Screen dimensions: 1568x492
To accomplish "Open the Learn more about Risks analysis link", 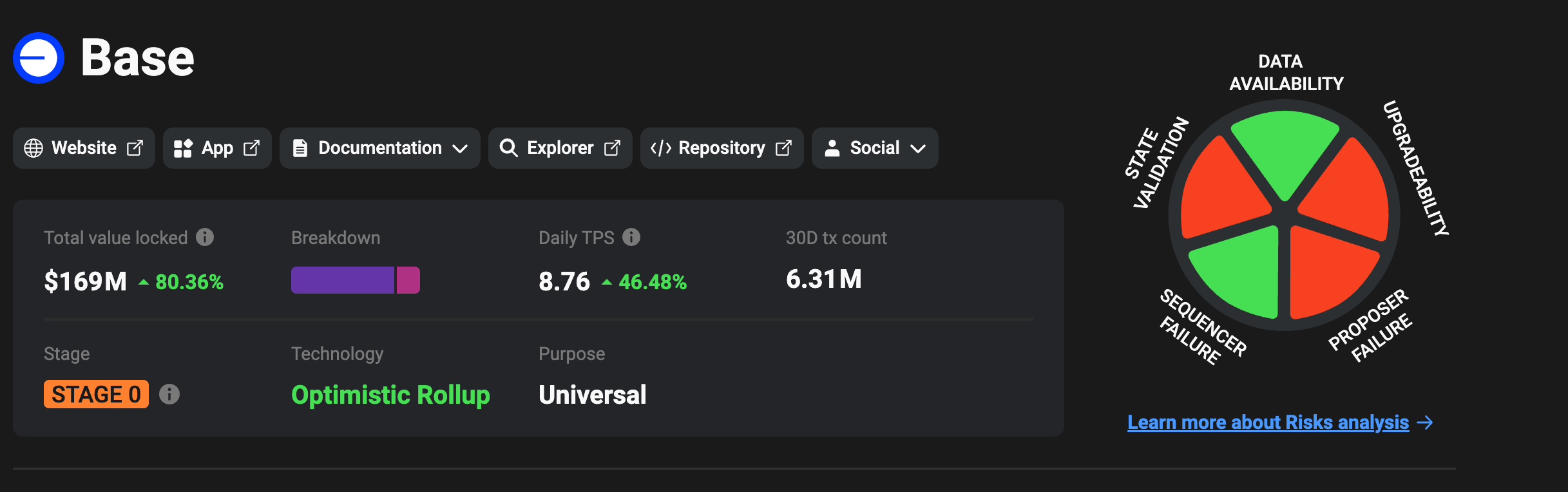I will pyautogui.click(x=1268, y=422).
